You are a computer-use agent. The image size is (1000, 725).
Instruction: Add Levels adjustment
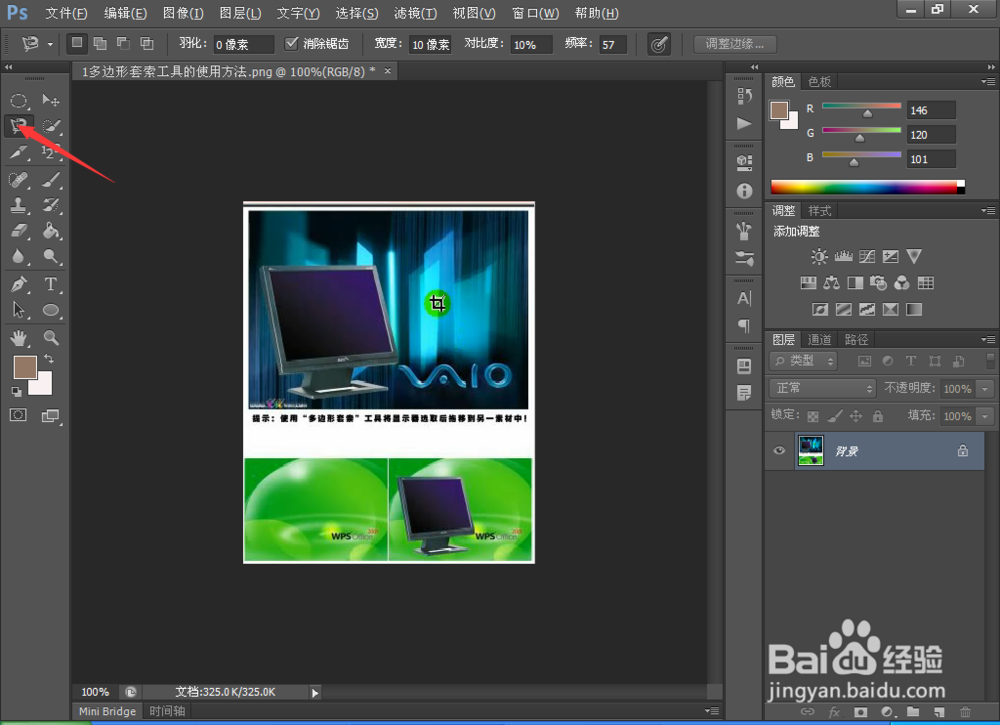point(843,256)
